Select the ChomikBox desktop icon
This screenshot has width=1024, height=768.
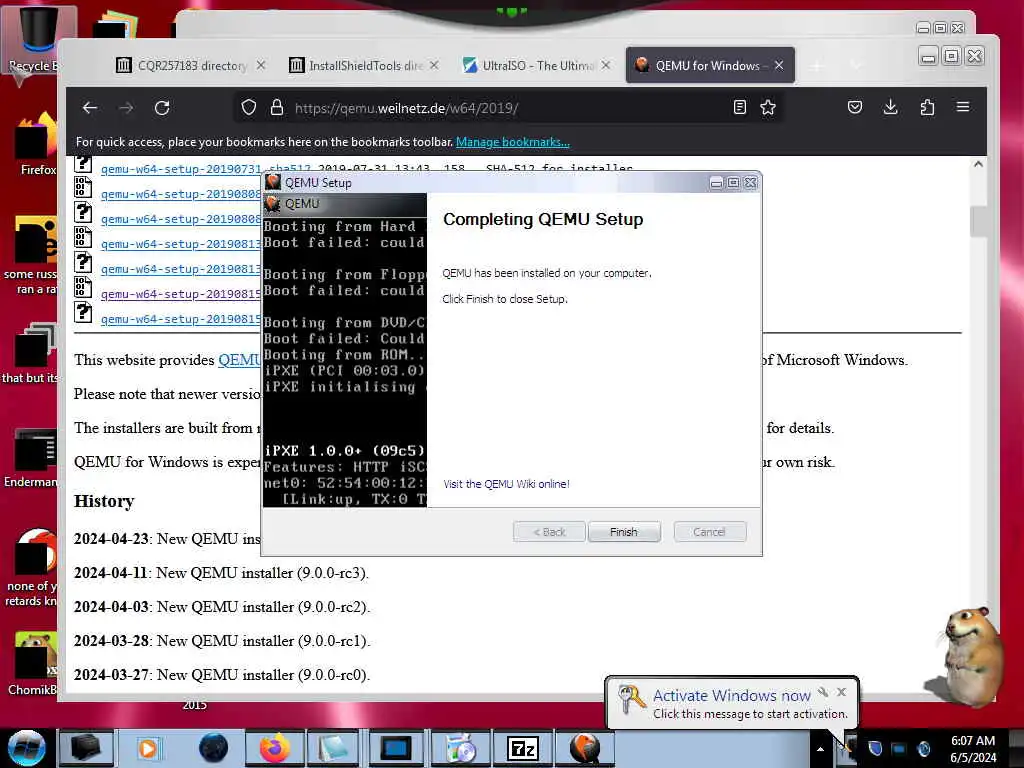[x=33, y=664]
